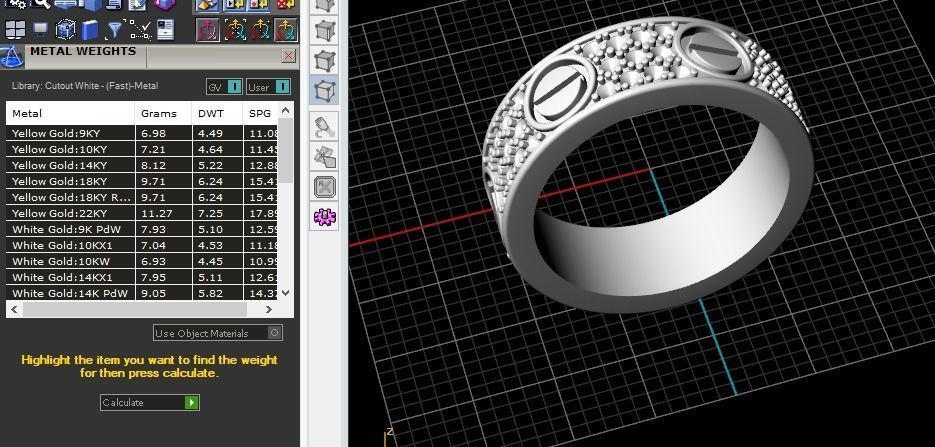Click the rightmost gumball icon in second row

point(286,29)
